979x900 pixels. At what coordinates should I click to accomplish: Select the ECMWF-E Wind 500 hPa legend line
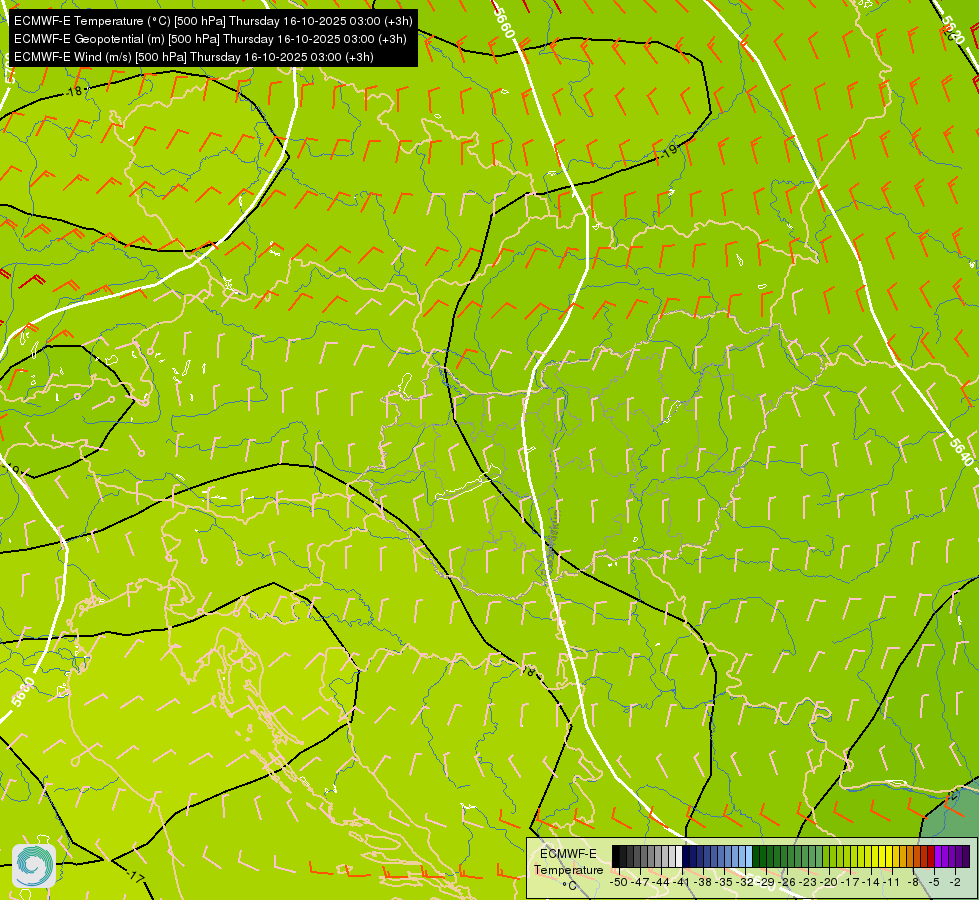(x=194, y=57)
